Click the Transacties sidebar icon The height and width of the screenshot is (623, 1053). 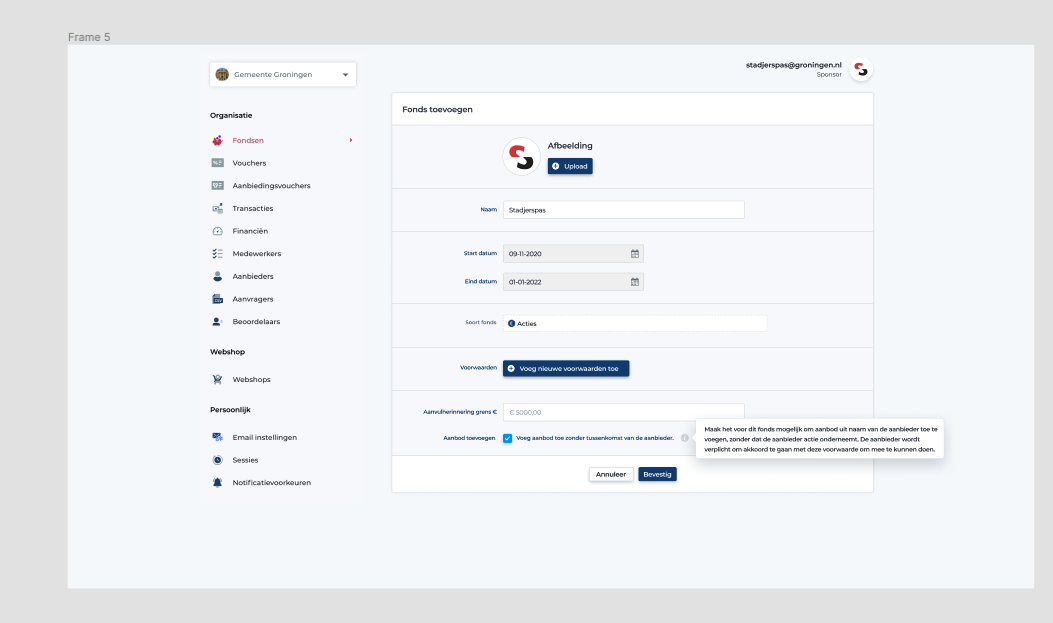[x=218, y=209]
